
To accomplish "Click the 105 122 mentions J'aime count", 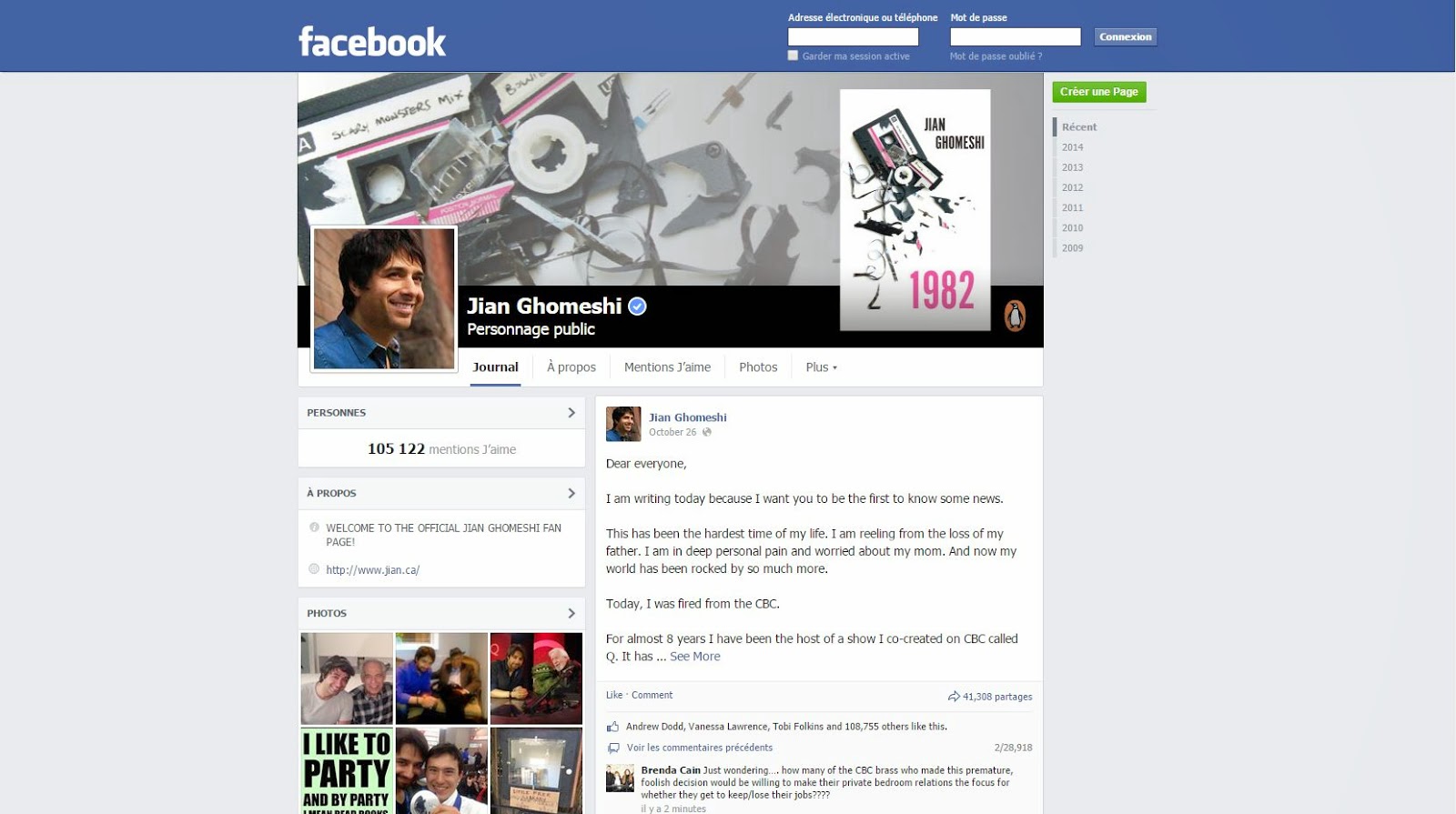I will pyautogui.click(x=441, y=449).
